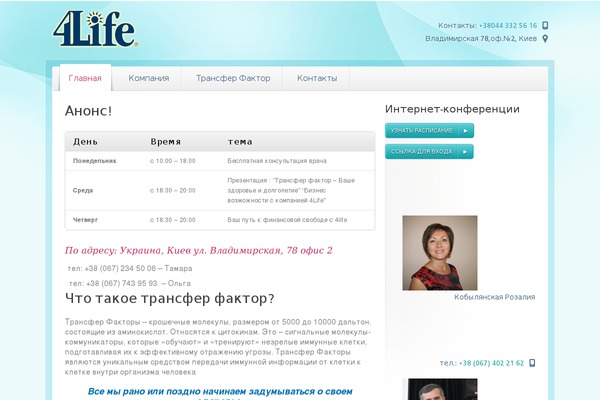This screenshot has height=400, width=600.
Task: Click the Презентация Трансфер фактор topic text
Action: click(291, 190)
